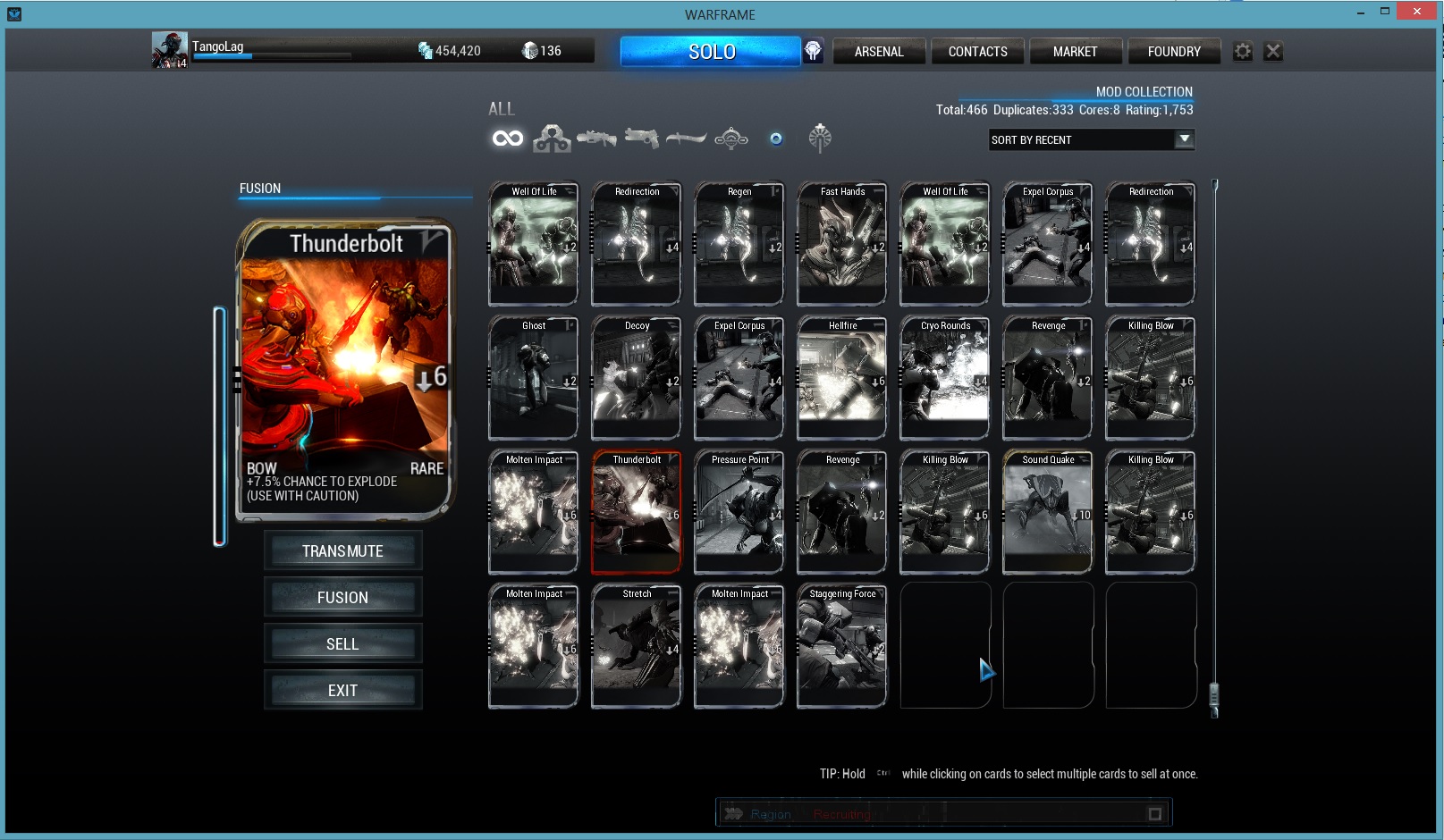
Task: Select the Ghost mod card
Action: coord(534,378)
